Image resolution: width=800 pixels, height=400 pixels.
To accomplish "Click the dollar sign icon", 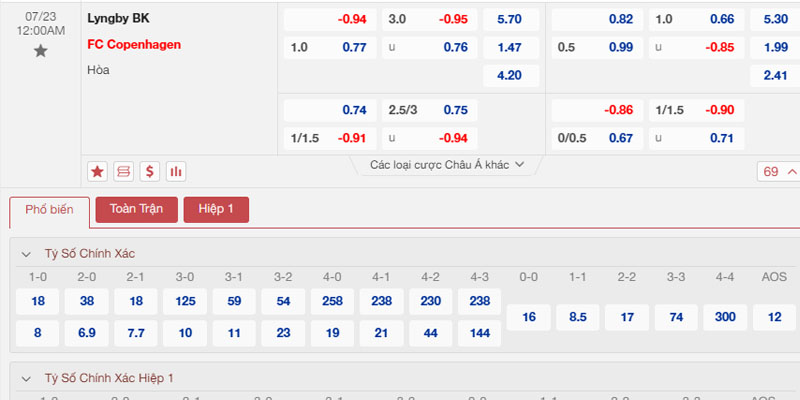I will [x=149, y=171].
